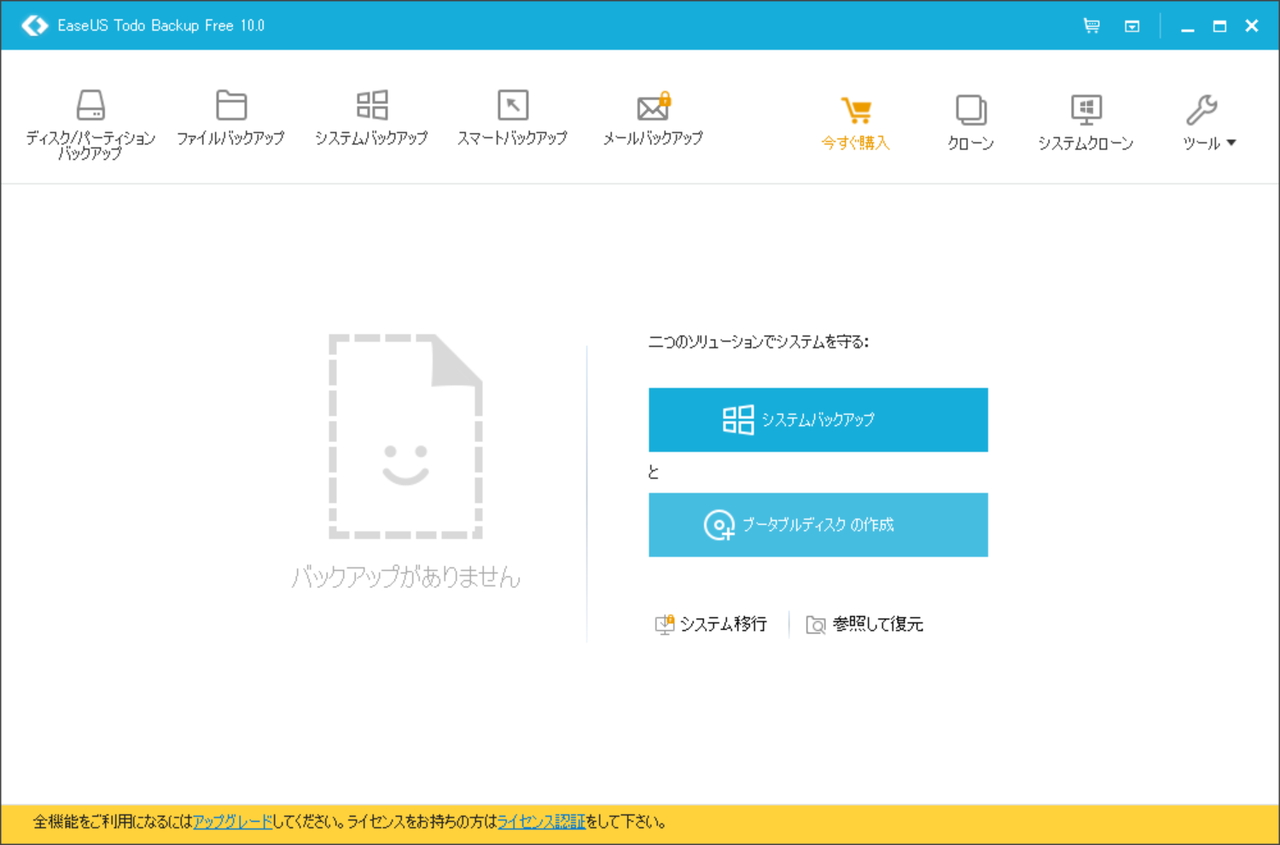Click the feedback icon in the title bar
Viewport: 1280px width, 845px height.
tap(1131, 25)
